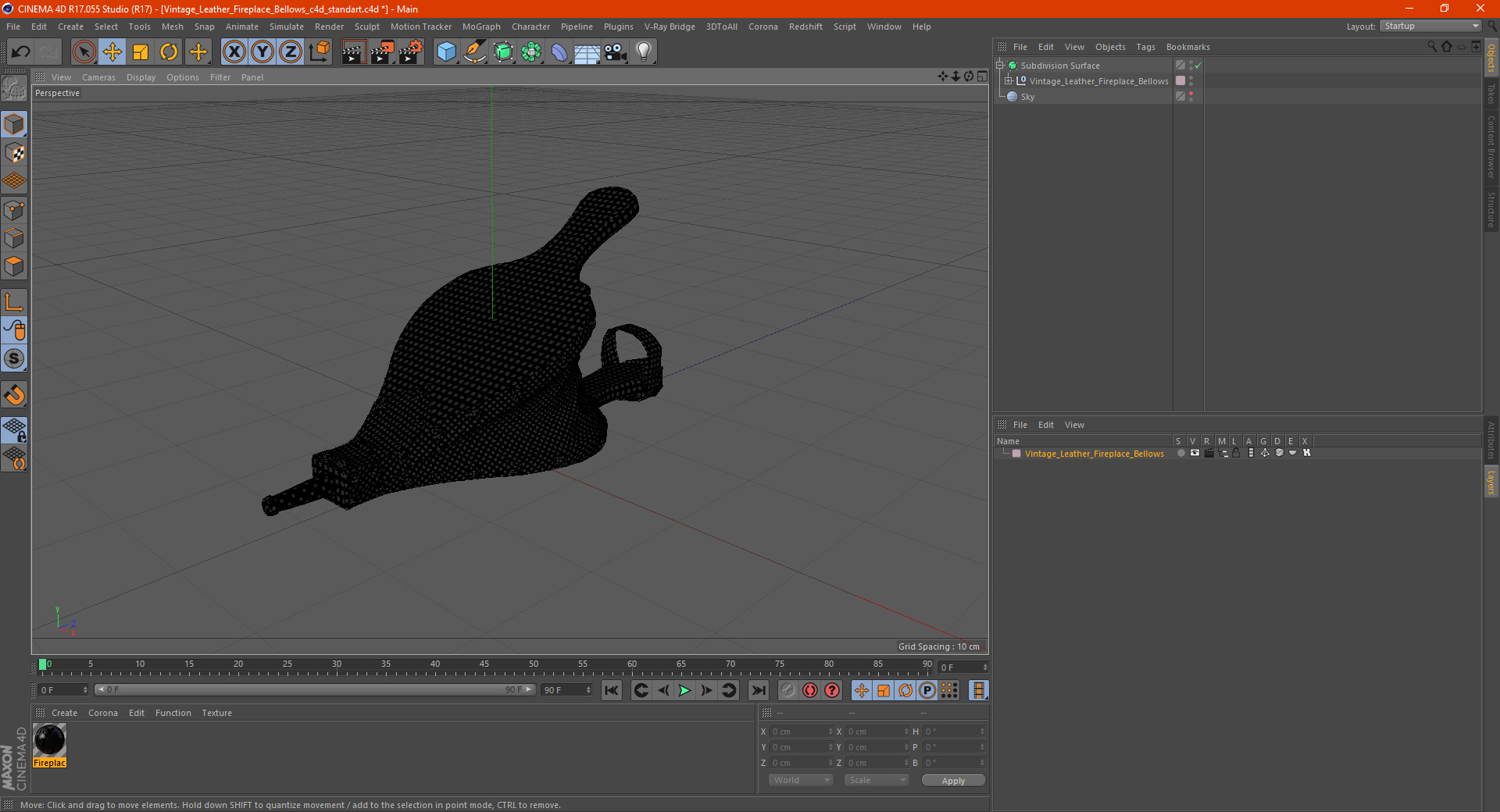Screen dimensions: 1500x812
Task: Click Render View clapperboard icon
Action: pos(353,52)
